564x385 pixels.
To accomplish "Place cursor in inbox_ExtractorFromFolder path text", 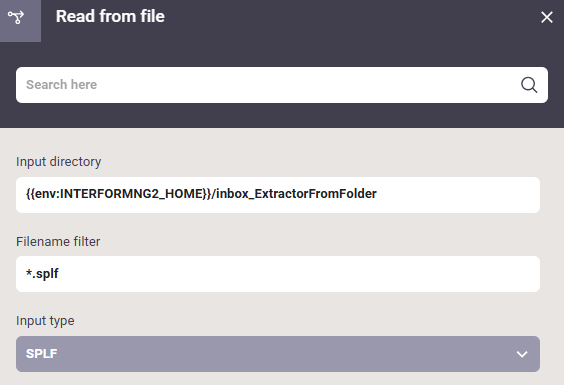I will pos(296,194).
